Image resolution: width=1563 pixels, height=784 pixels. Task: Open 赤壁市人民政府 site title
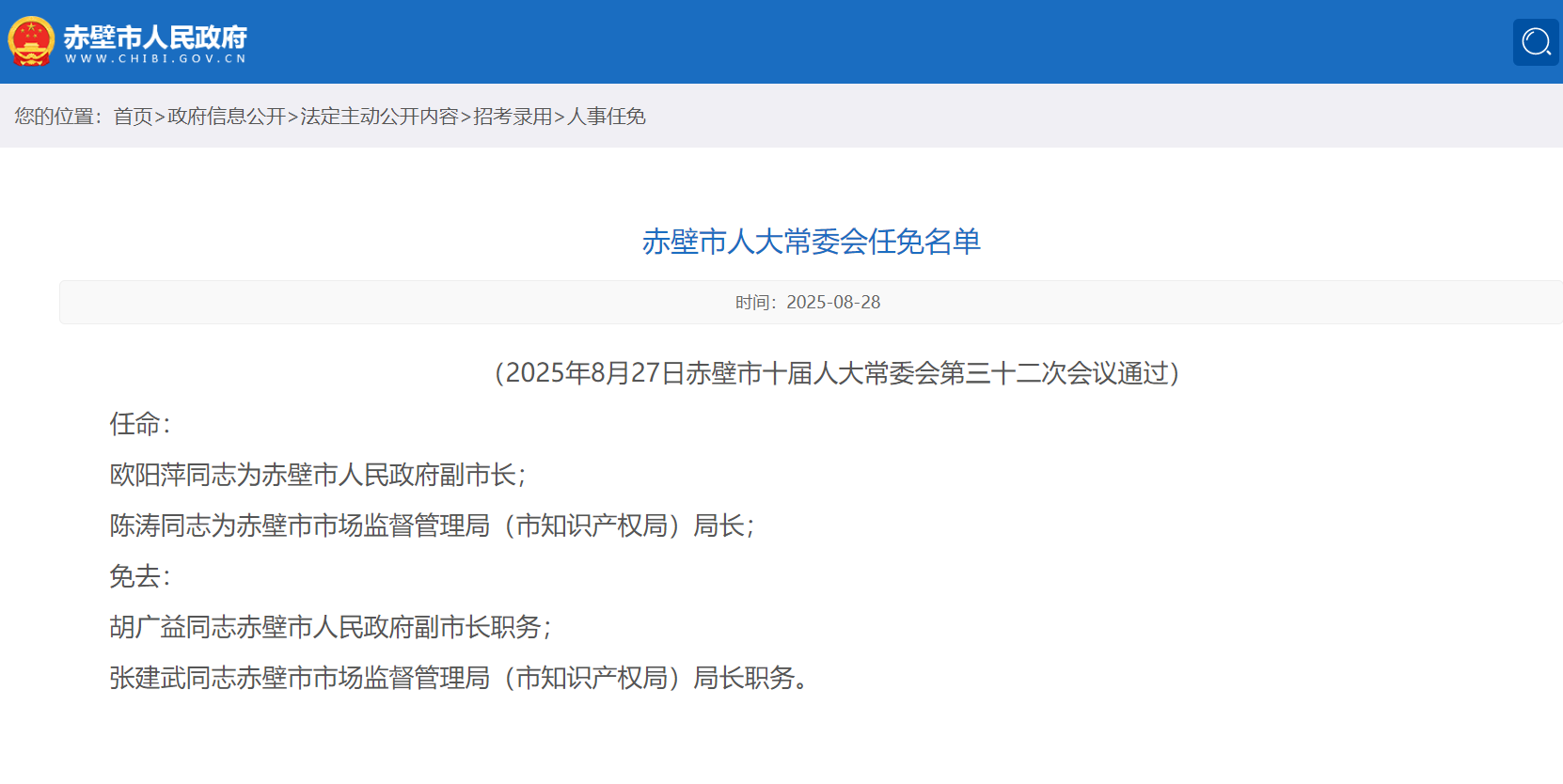coord(155,36)
